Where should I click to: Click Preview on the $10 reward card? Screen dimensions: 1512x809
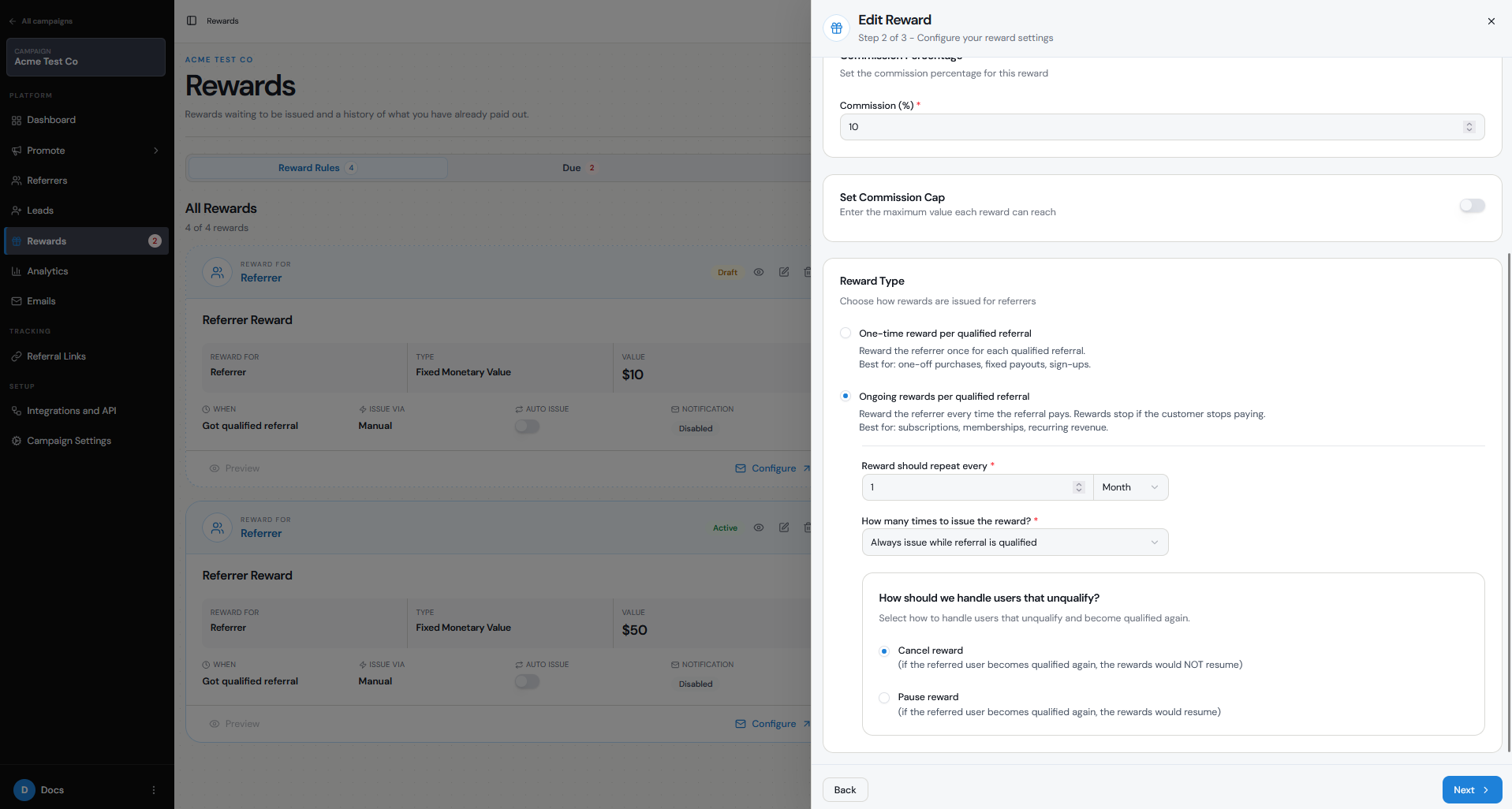[234, 468]
